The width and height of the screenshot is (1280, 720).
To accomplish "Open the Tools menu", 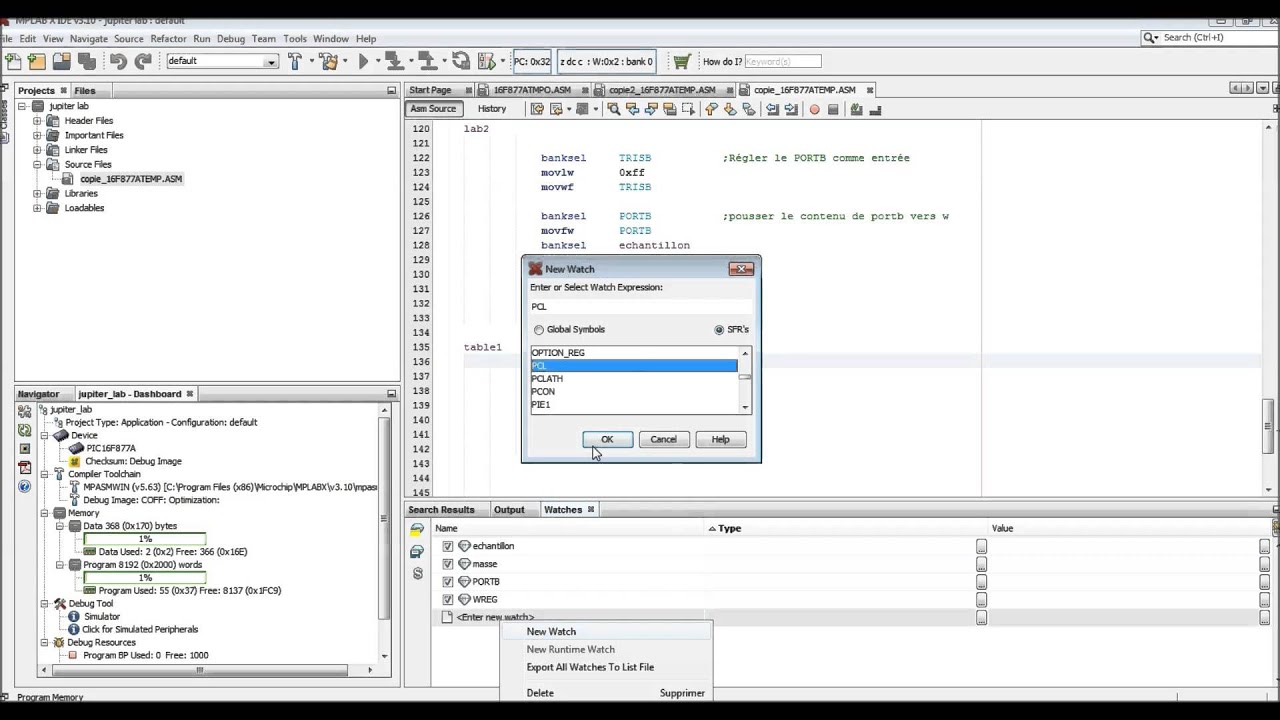I will [x=295, y=39].
